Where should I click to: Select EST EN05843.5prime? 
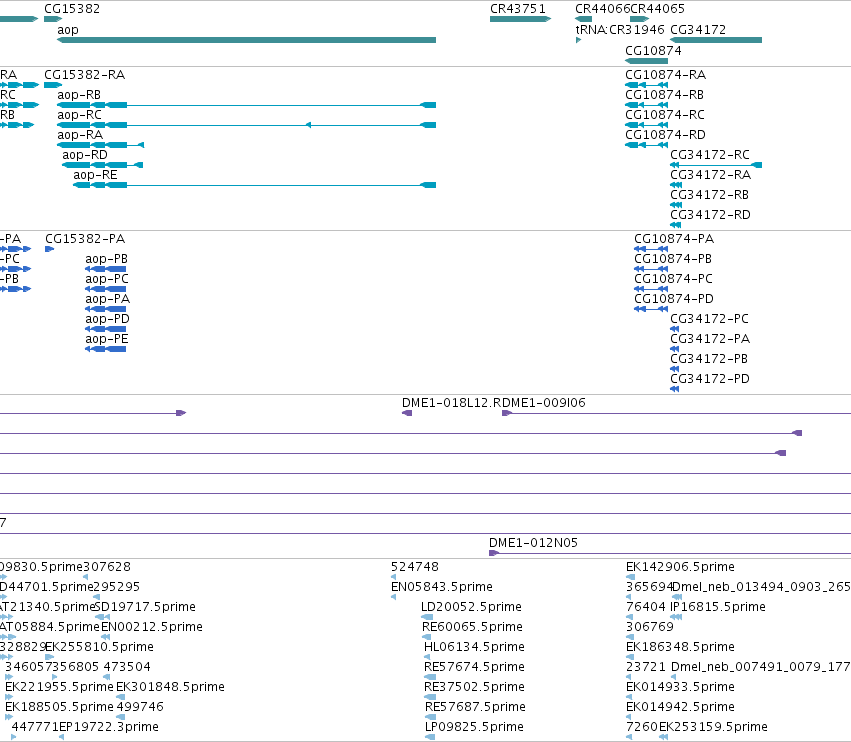pyautogui.click(x=393, y=597)
